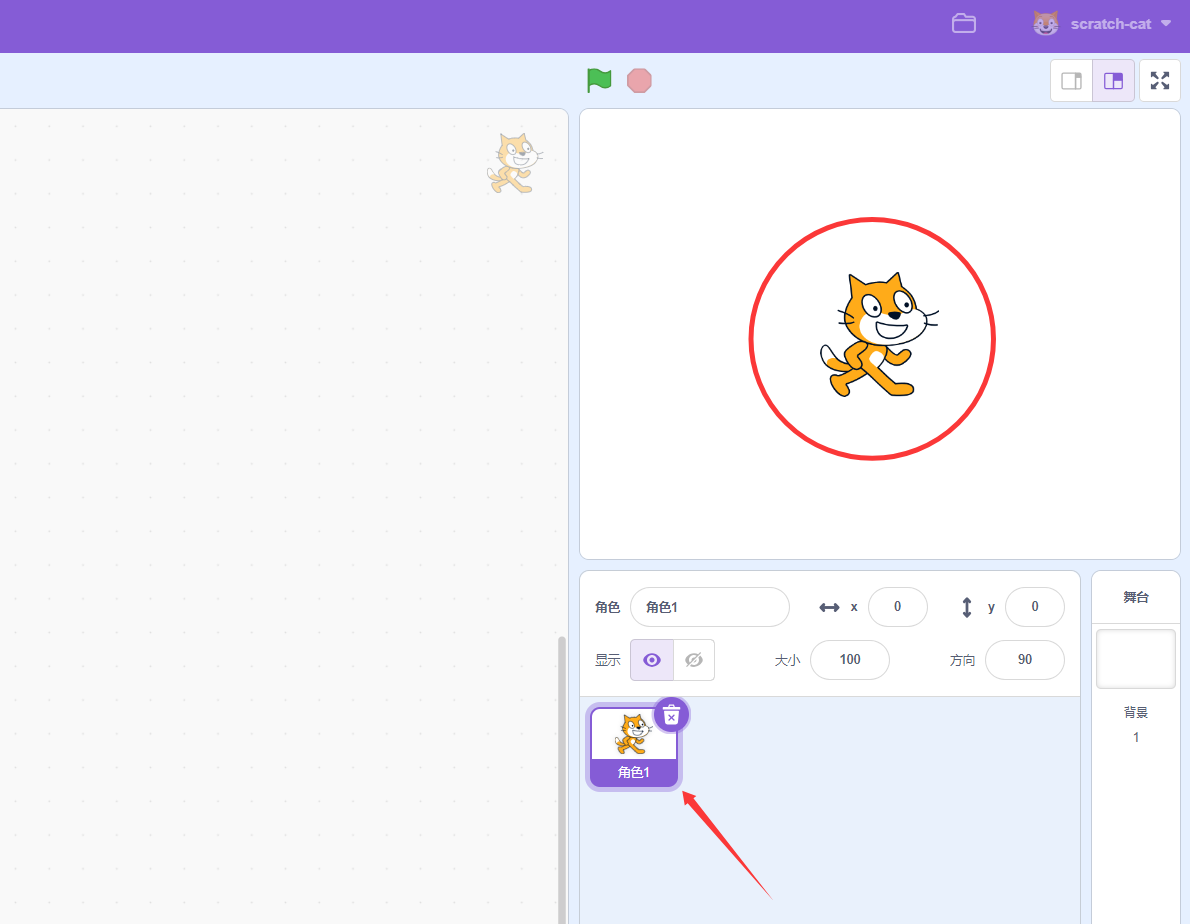Switch to small stage layout

pos(1071,80)
